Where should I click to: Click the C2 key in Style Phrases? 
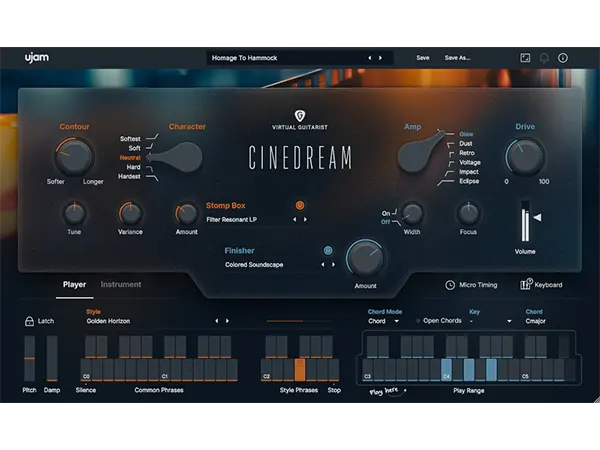point(266,370)
